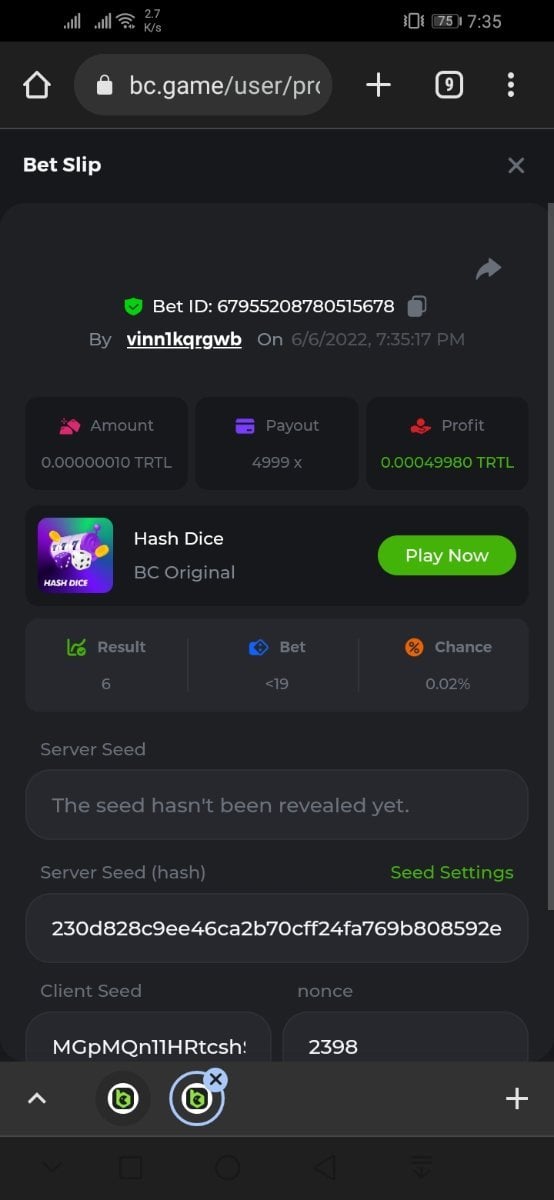Screen dimensions: 554x1200
Task: Select the Client Seed field
Action: [x=148, y=1040]
